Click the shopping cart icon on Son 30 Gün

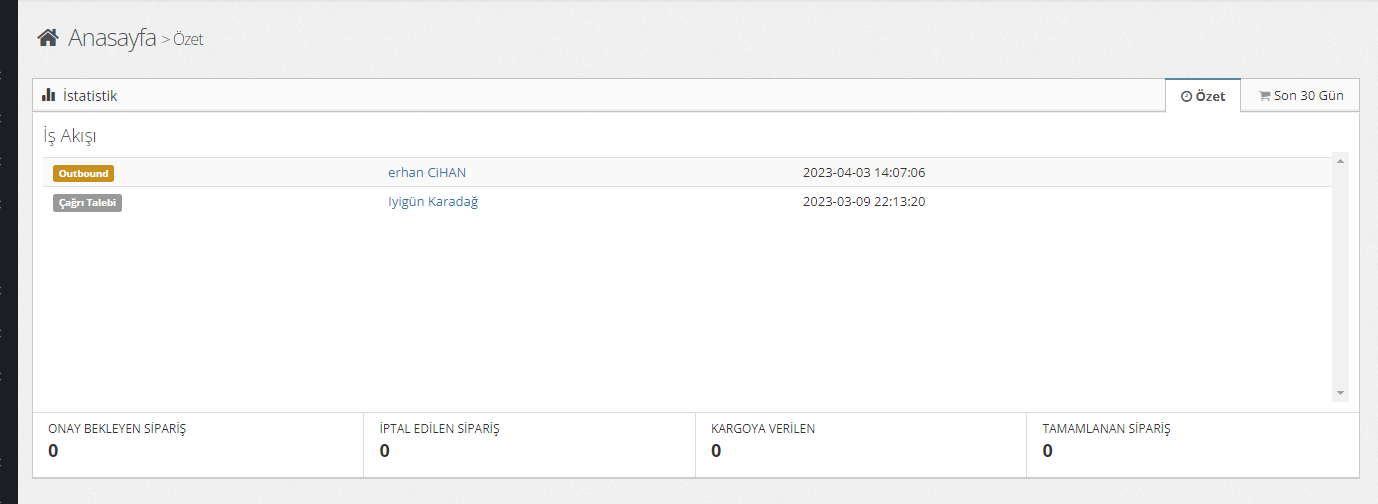[x=1264, y=96]
